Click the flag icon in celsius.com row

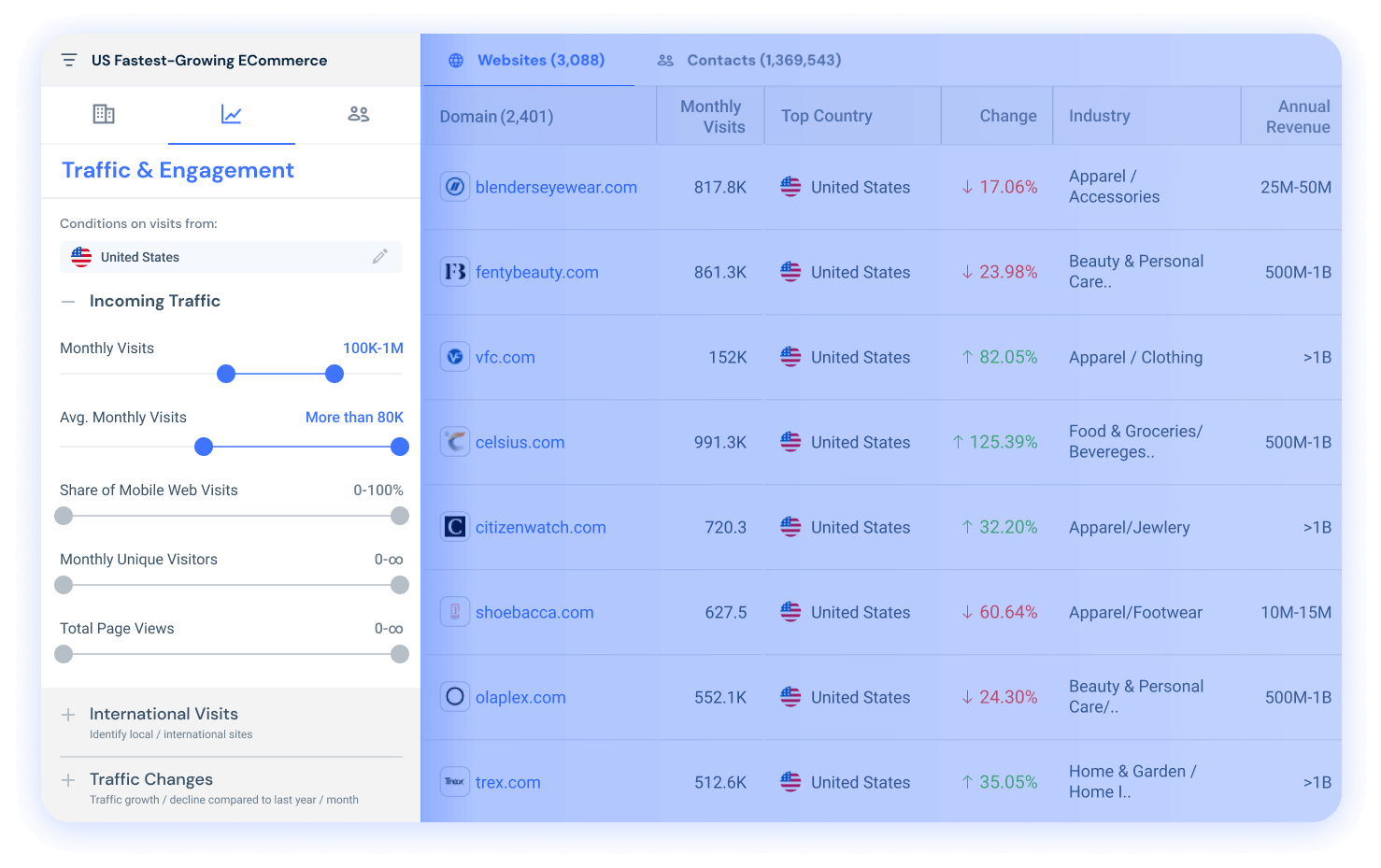[790, 442]
